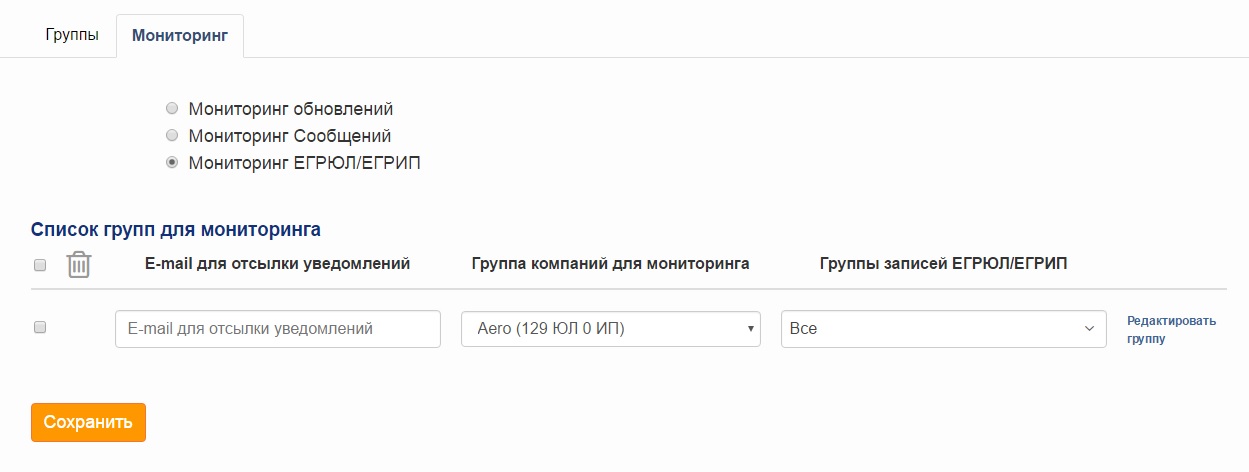The width and height of the screenshot is (1249, 472).
Task: Click the 'Список групп для мониторинга' heading
Action: click(x=176, y=229)
